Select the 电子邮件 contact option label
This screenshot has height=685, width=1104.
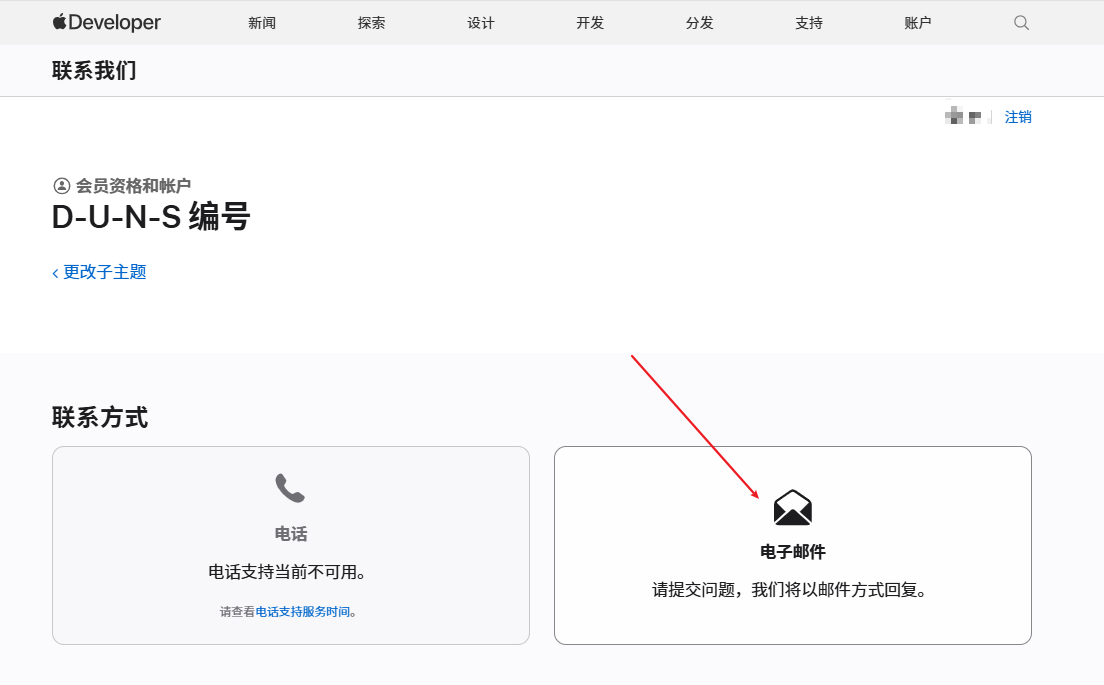coord(792,552)
